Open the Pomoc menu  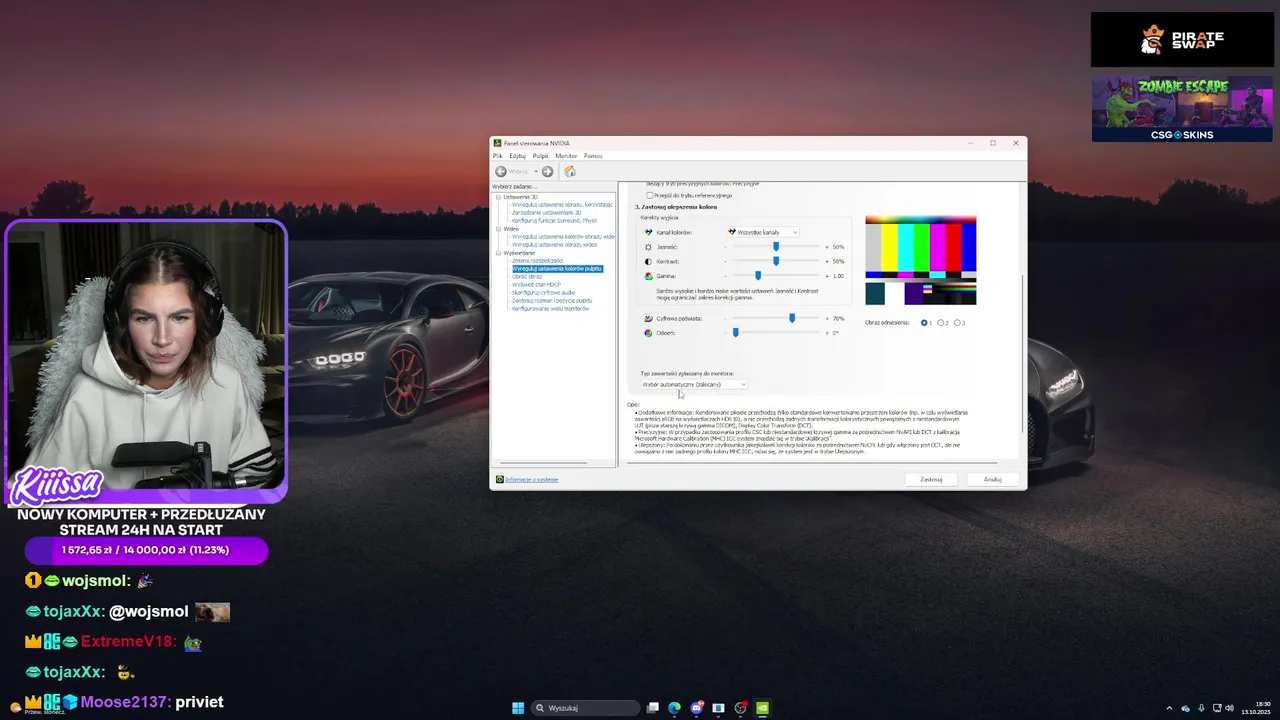(x=593, y=156)
